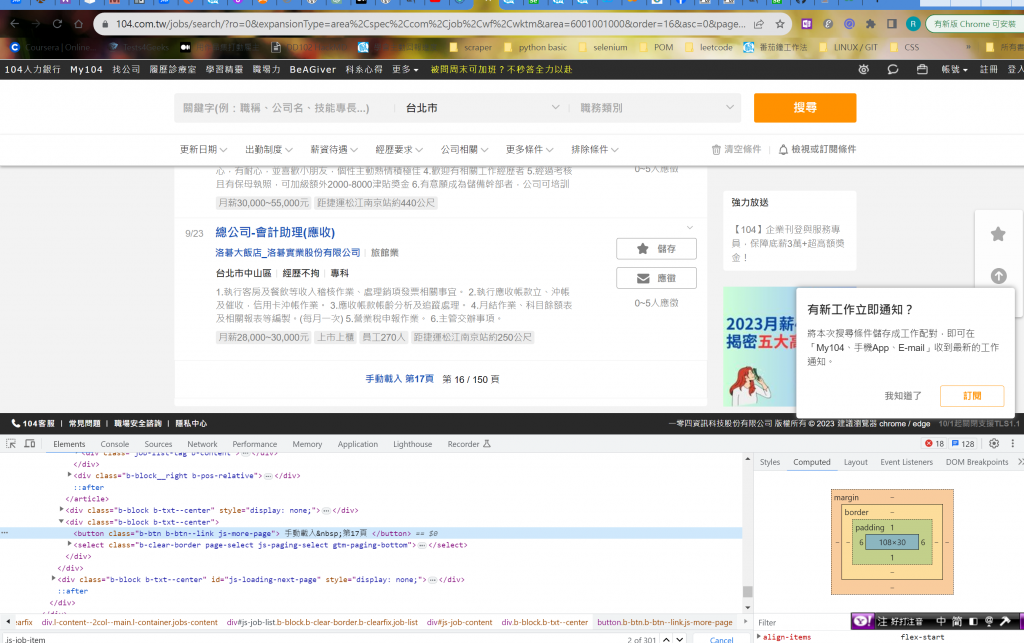1024x643 pixels.
Task: Click the DevTools error count badge 18
Action: tap(935, 444)
